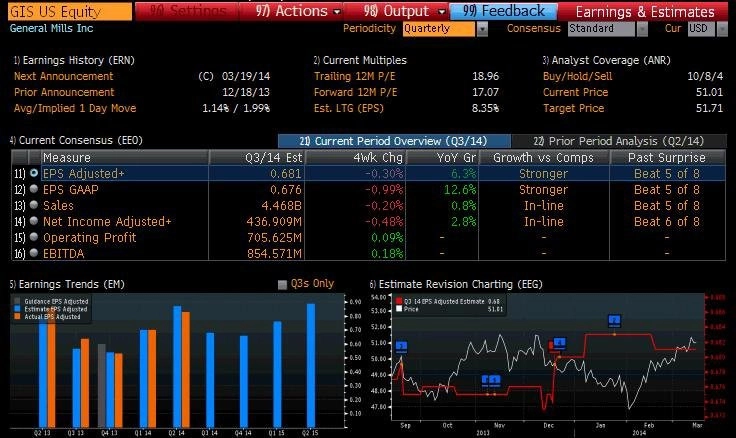The image size is (736, 438).
Task: Click the Operating Profit estimate 705.625M
Action: pyautogui.click(x=274, y=238)
